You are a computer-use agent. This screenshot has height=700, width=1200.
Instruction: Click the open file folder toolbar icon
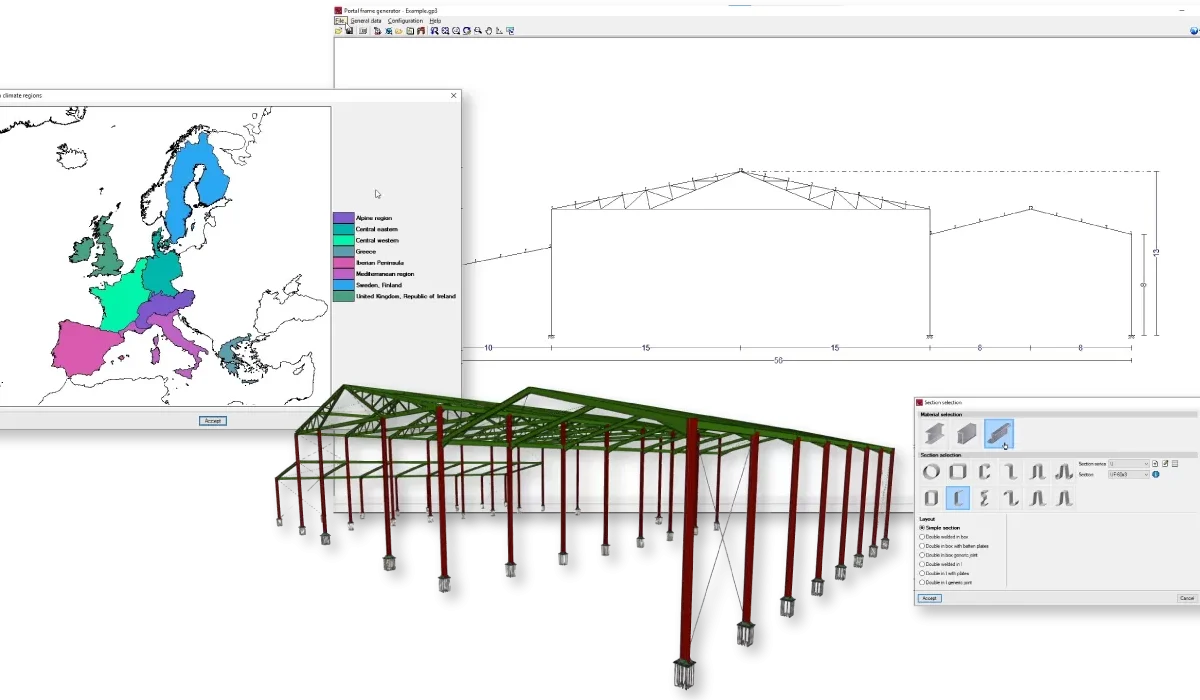tap(338, 31)
